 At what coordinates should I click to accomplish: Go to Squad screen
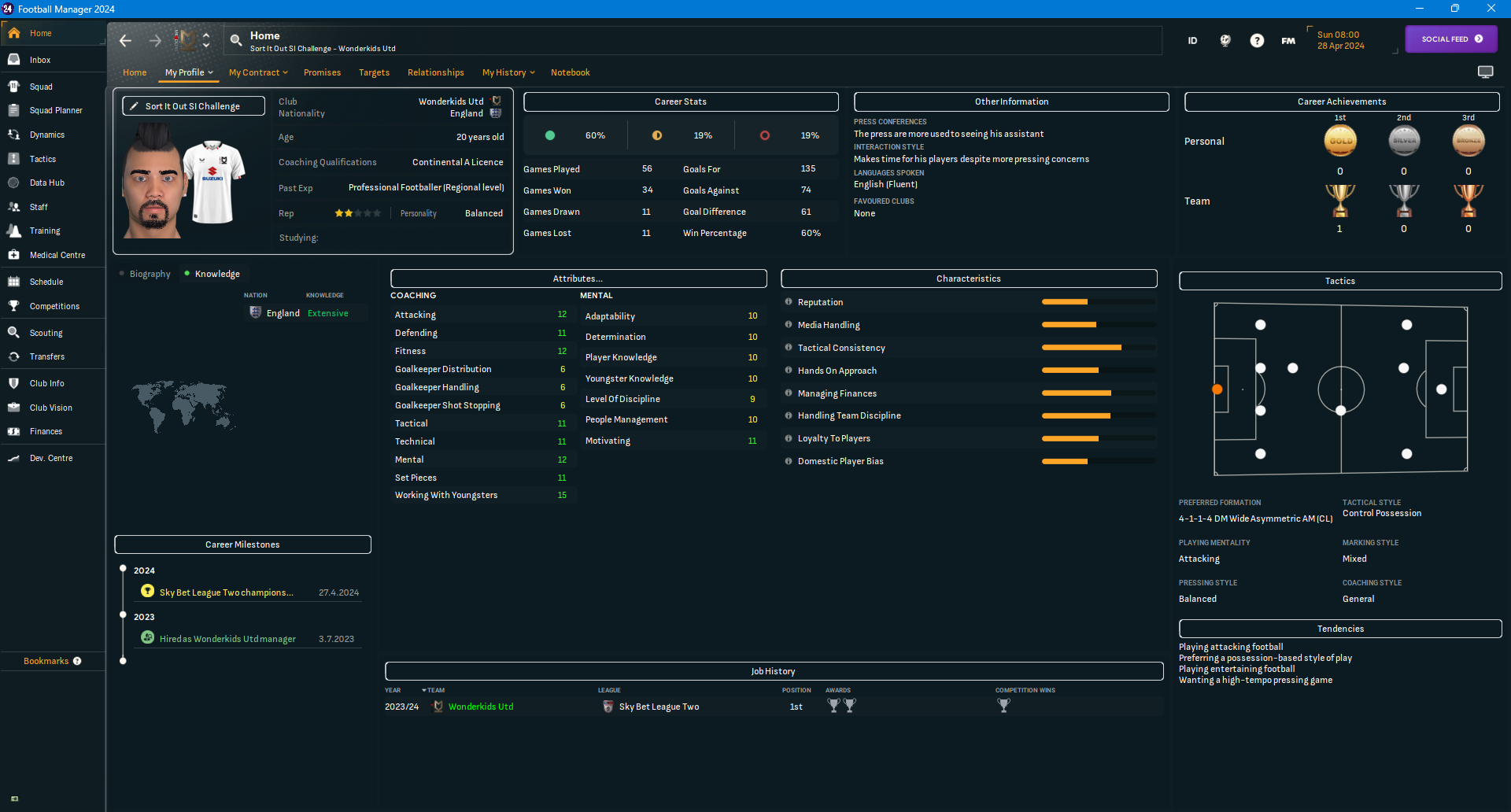click(52, 87)
